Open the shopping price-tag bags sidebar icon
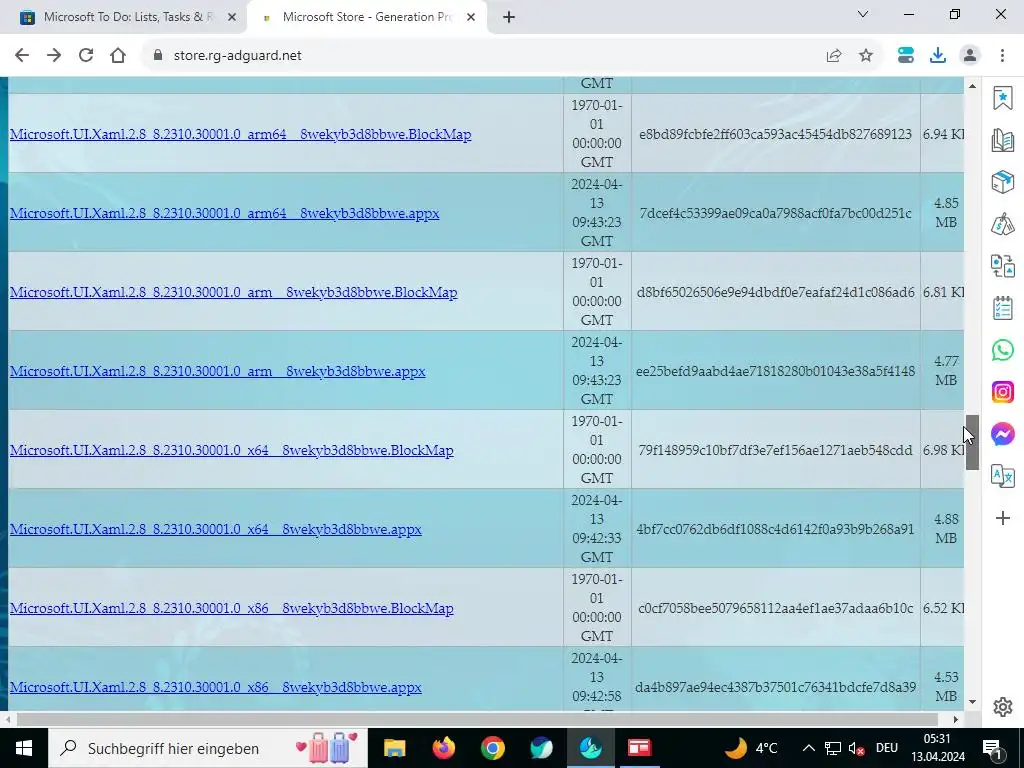The height and width of the screenshot is (768, 1024). coord(1002,224)
